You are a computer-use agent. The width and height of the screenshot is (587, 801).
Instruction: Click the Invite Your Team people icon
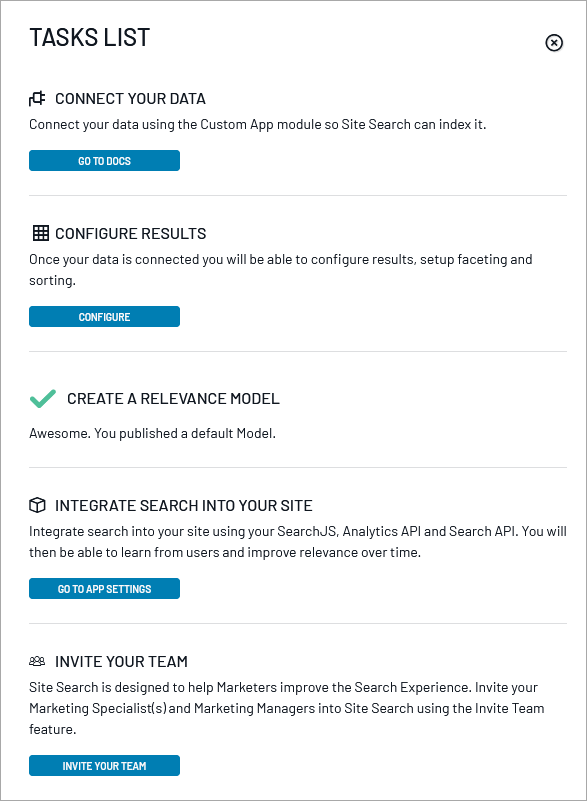(x=37, y=661)
